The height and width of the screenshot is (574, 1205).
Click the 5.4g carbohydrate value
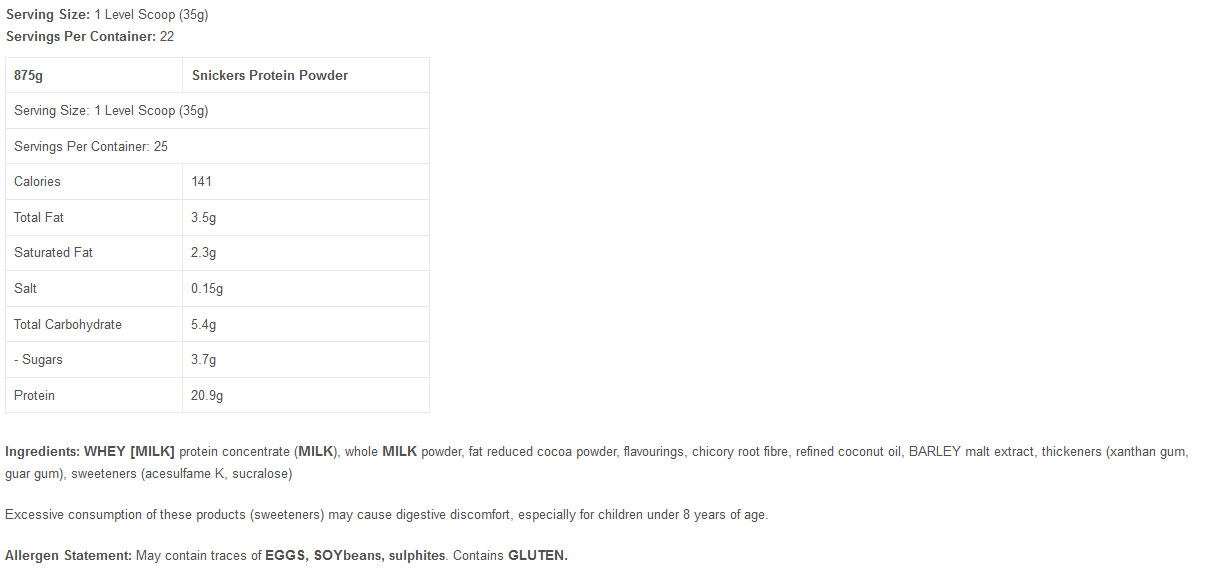tap(204, 324)
